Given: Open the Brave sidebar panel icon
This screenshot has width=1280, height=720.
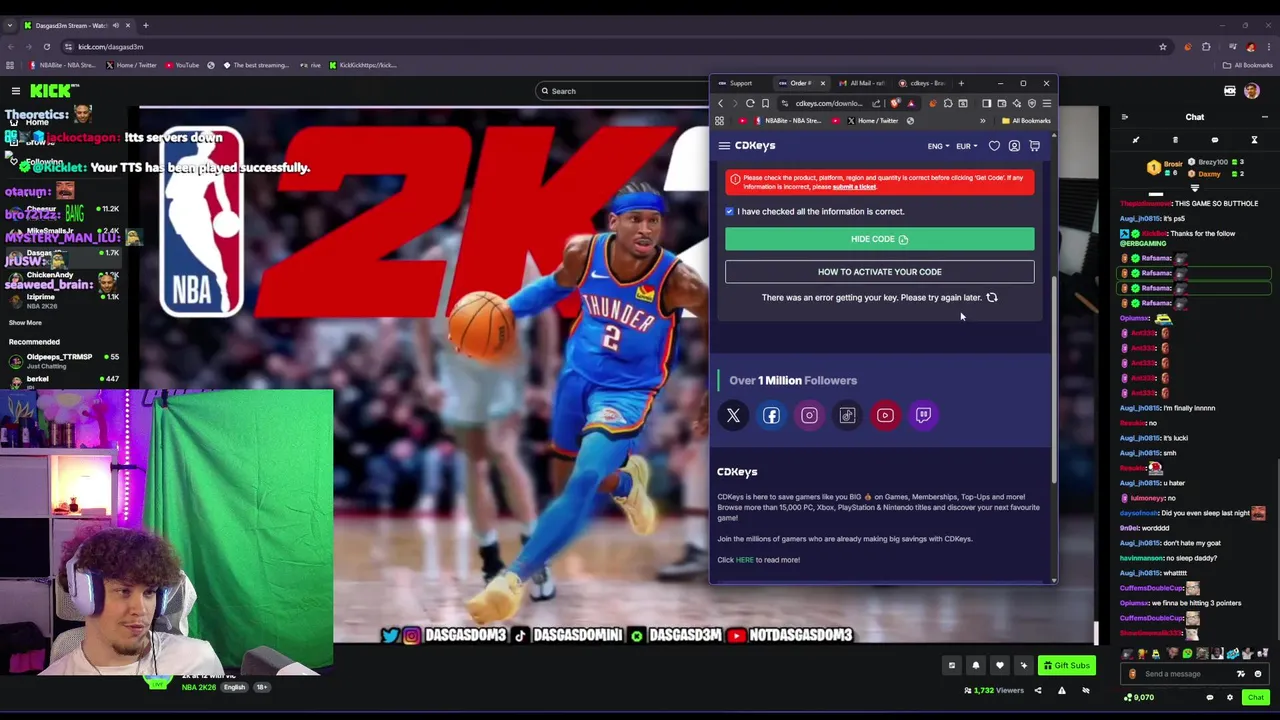Looking at the screenshot, I should 986,103.
